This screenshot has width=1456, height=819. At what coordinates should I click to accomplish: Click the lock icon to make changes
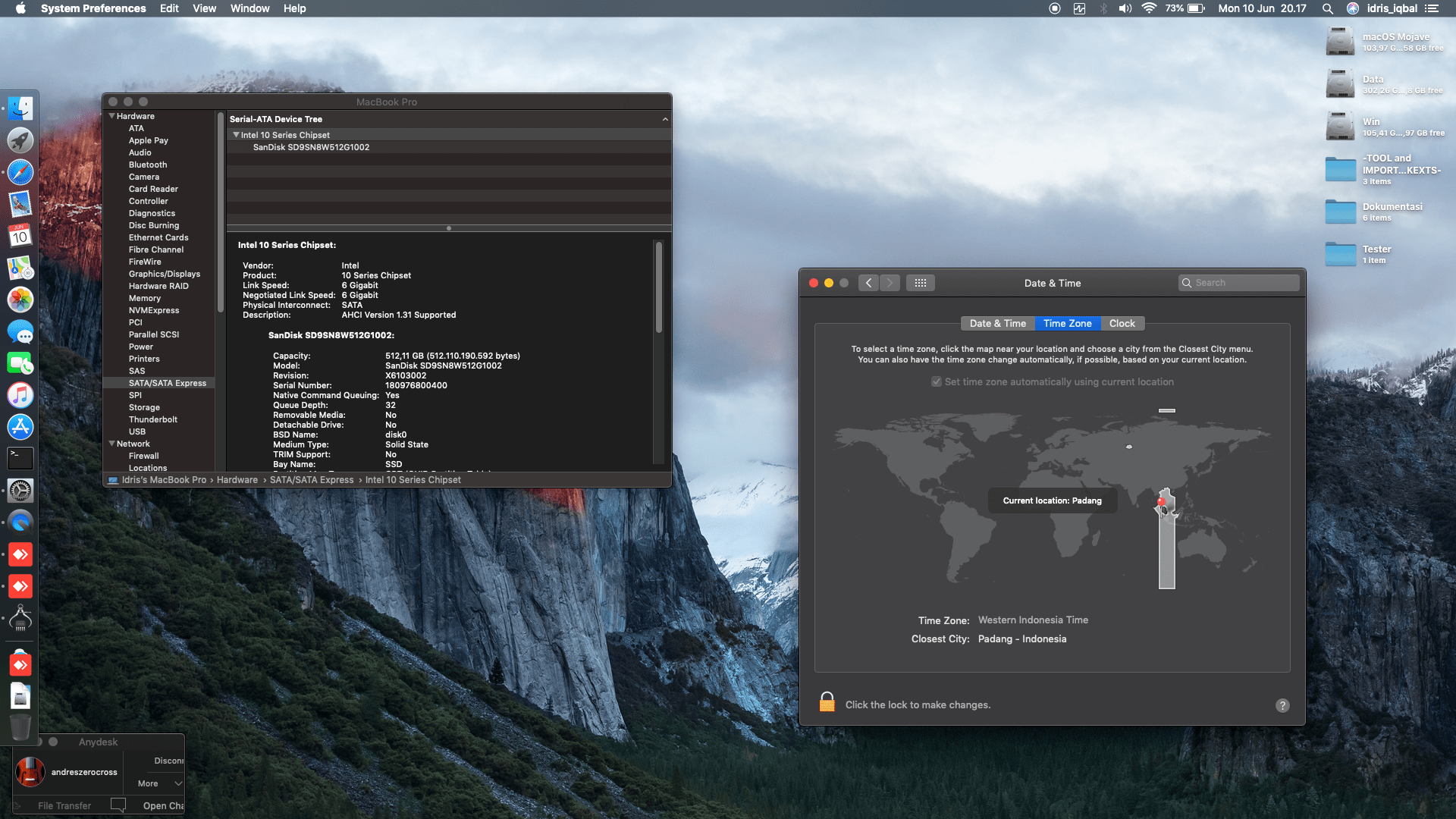click(x=827, y=703)
